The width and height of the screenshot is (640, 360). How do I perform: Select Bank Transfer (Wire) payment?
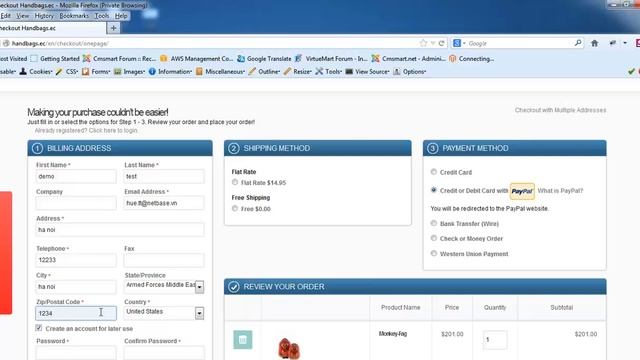[433, 223]
